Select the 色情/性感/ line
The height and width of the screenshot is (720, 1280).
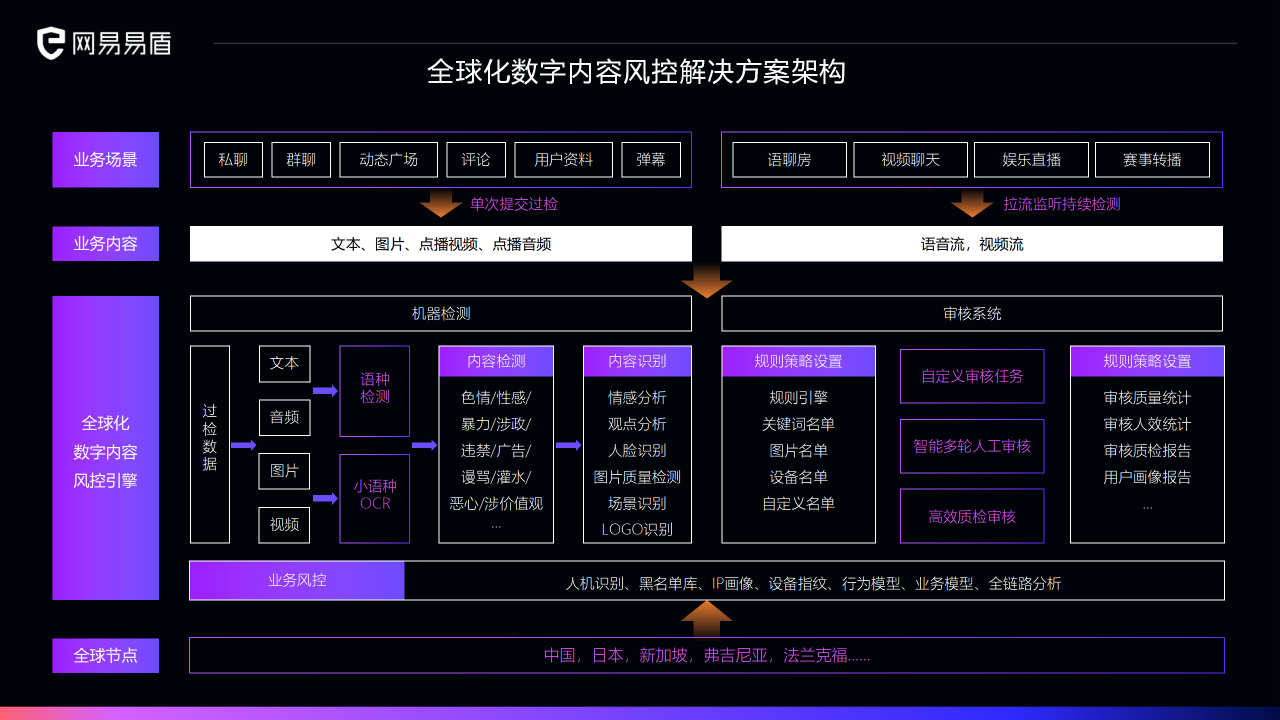pos(496,397)
